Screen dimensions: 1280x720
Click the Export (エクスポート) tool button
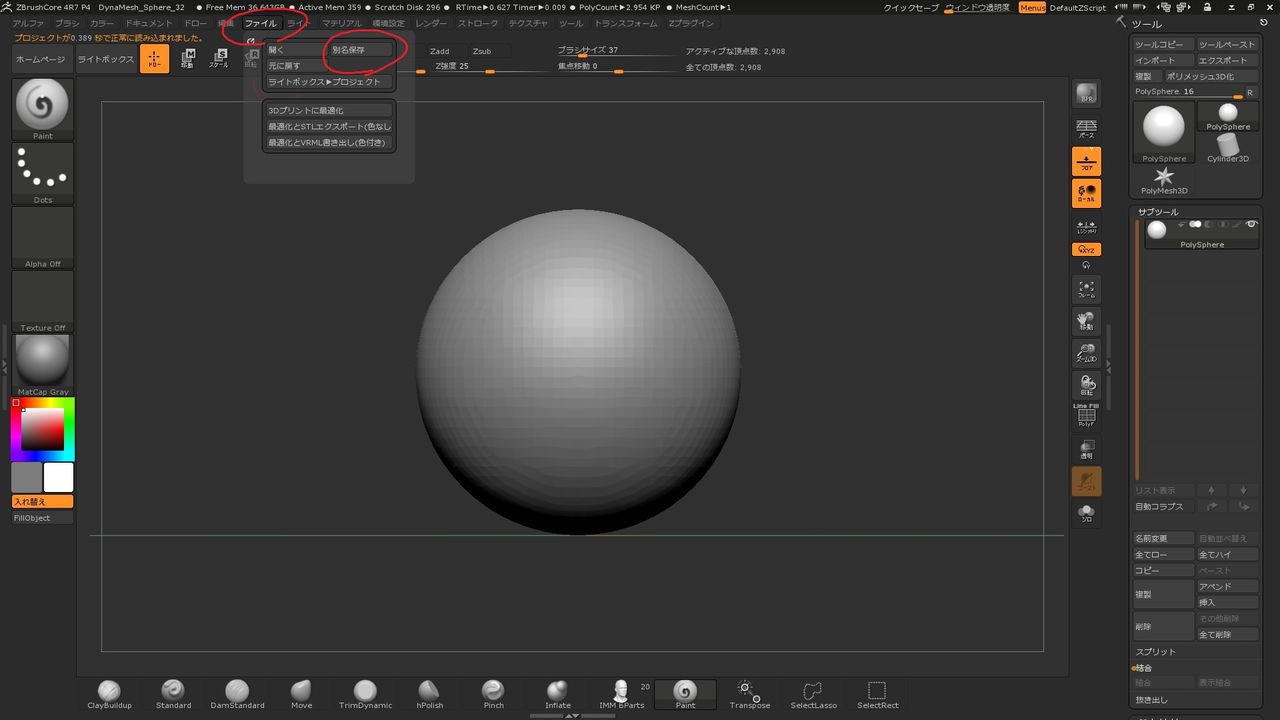pos(1227,60)
